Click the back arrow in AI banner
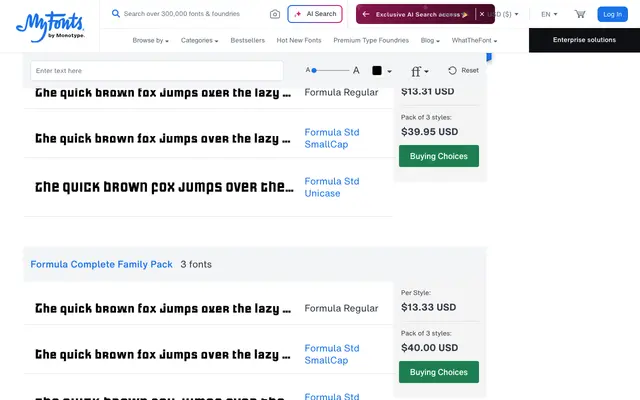640x400 pixels. click(x=366, y=14)
